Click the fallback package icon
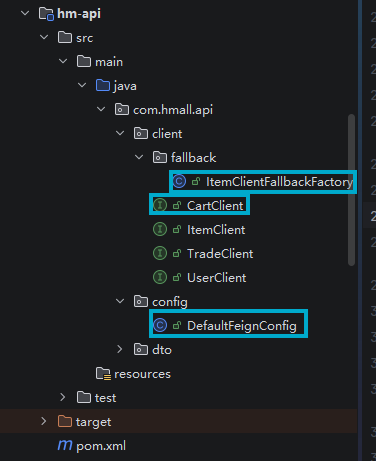This screenshot has width=376, height=461. point(160,157)
